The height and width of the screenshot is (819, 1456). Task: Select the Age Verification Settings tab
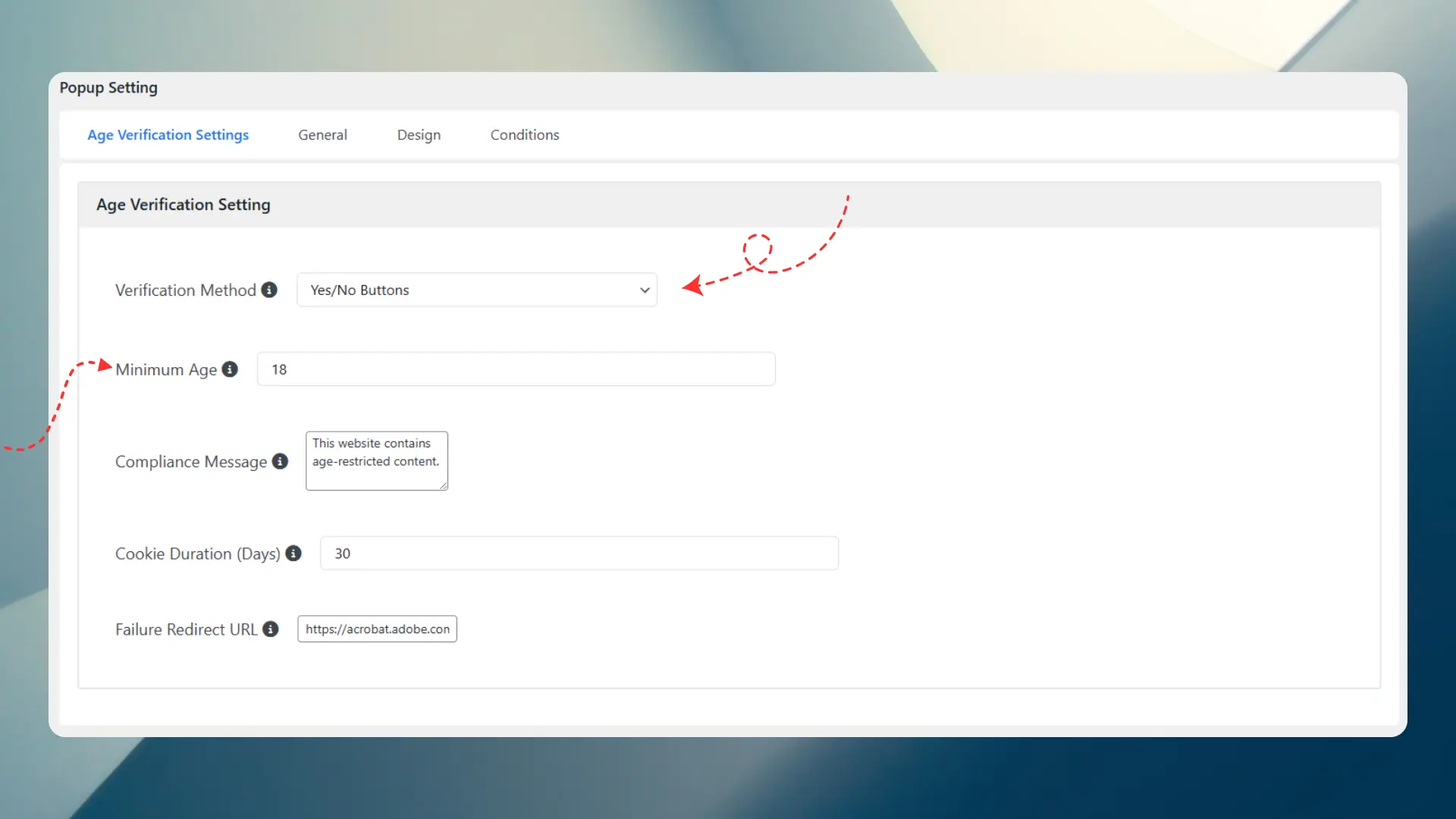(168, 134)
